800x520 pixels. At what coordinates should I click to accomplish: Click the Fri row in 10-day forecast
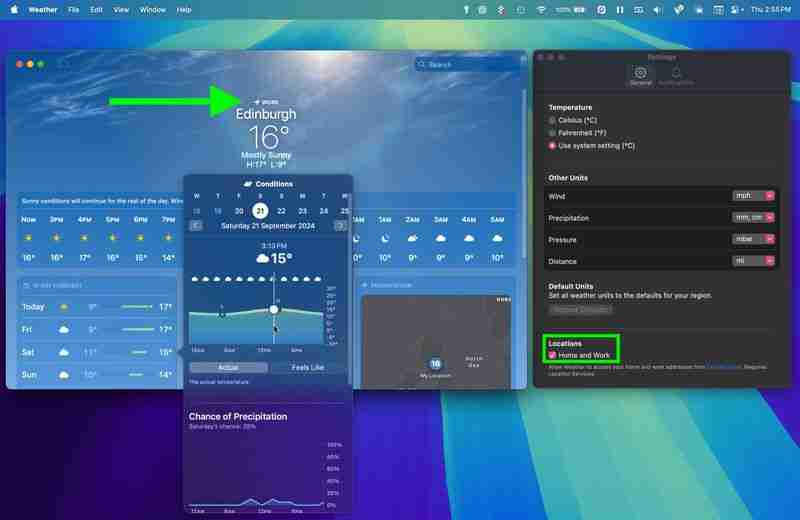coord(96,330)
